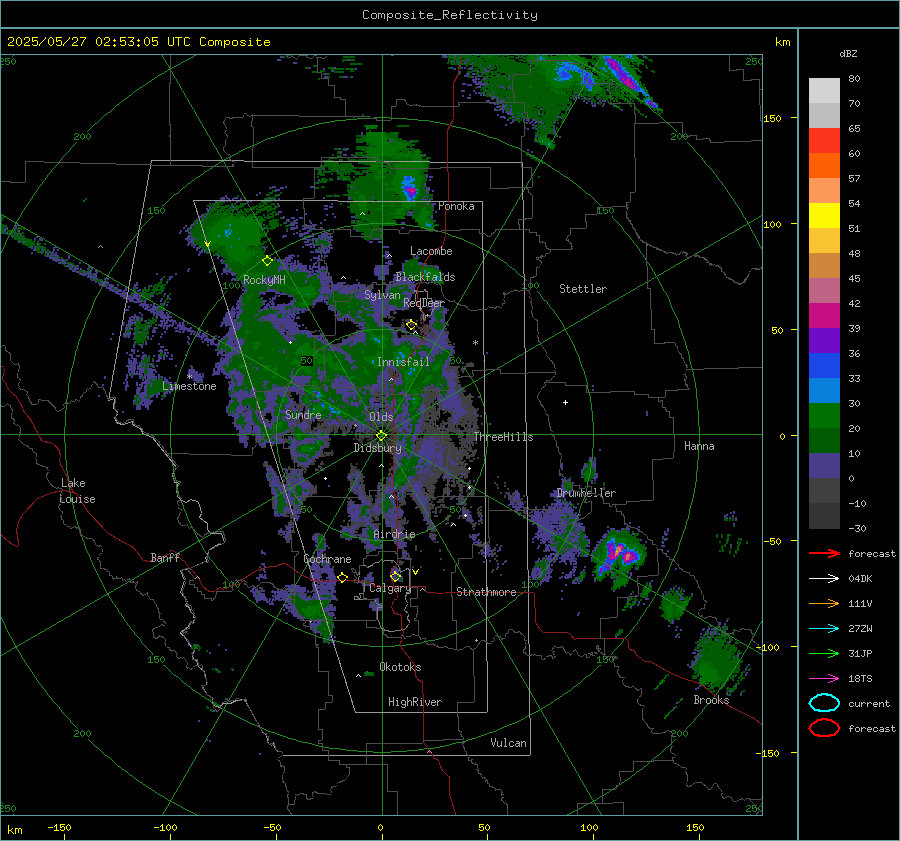
Task: Click the purple 39-36 dBZ color swatch
Action: pos(824,341)
